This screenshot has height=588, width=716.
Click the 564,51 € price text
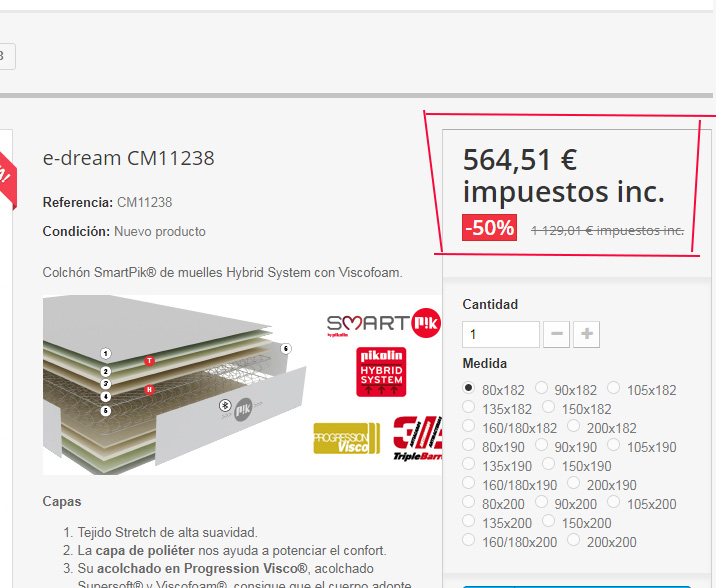click(x=520, y=160)
